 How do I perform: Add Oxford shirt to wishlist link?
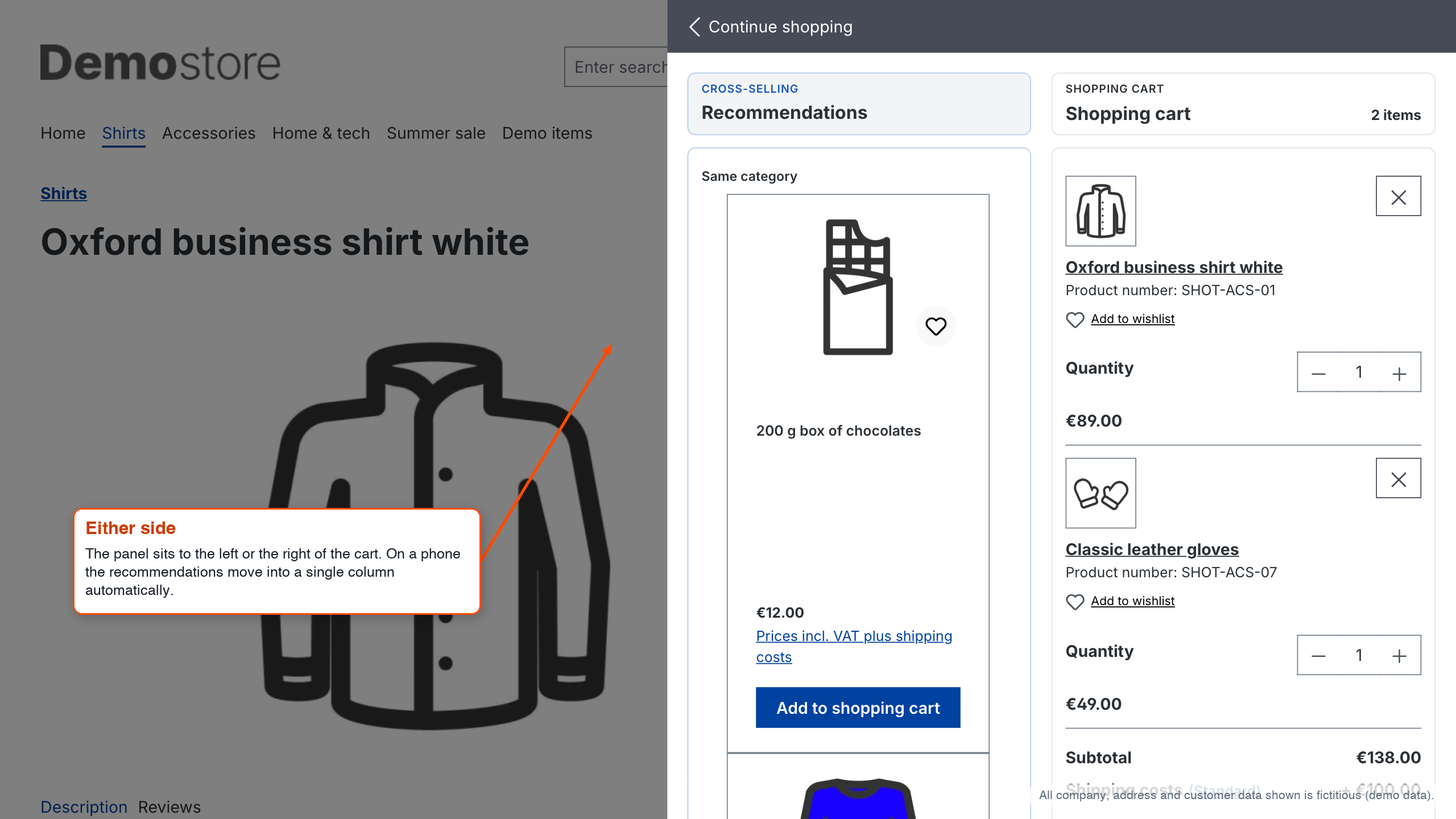point(1132,319)
